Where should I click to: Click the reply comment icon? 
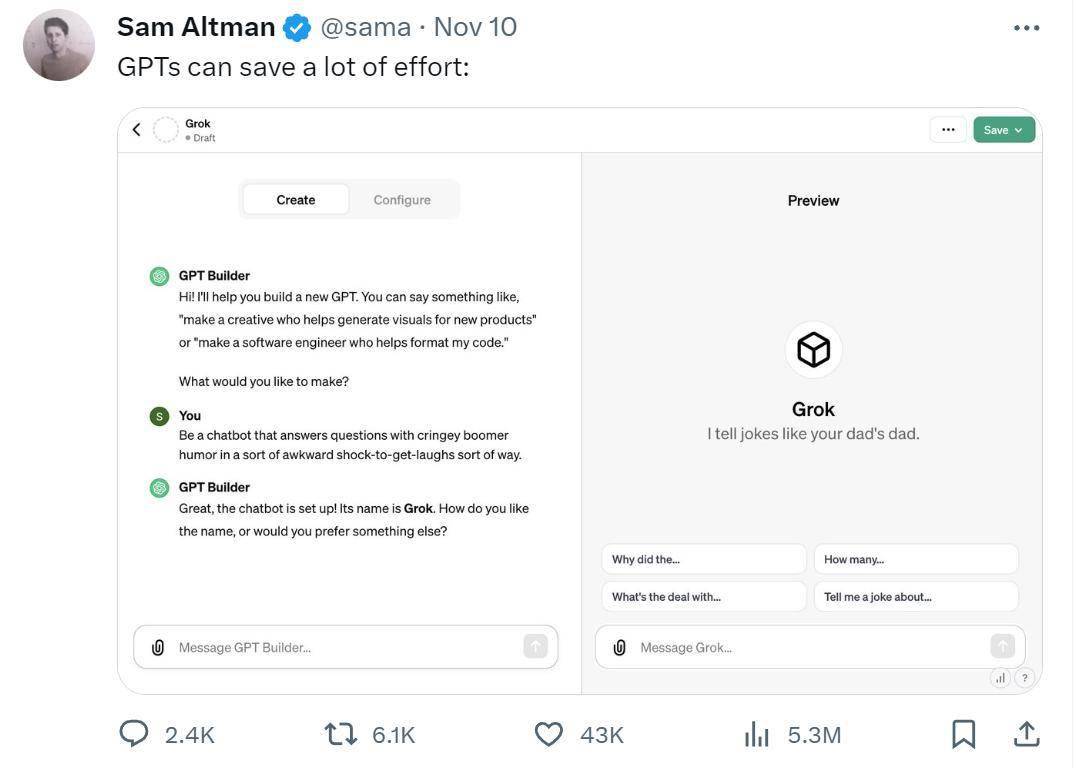coord(134,734)
